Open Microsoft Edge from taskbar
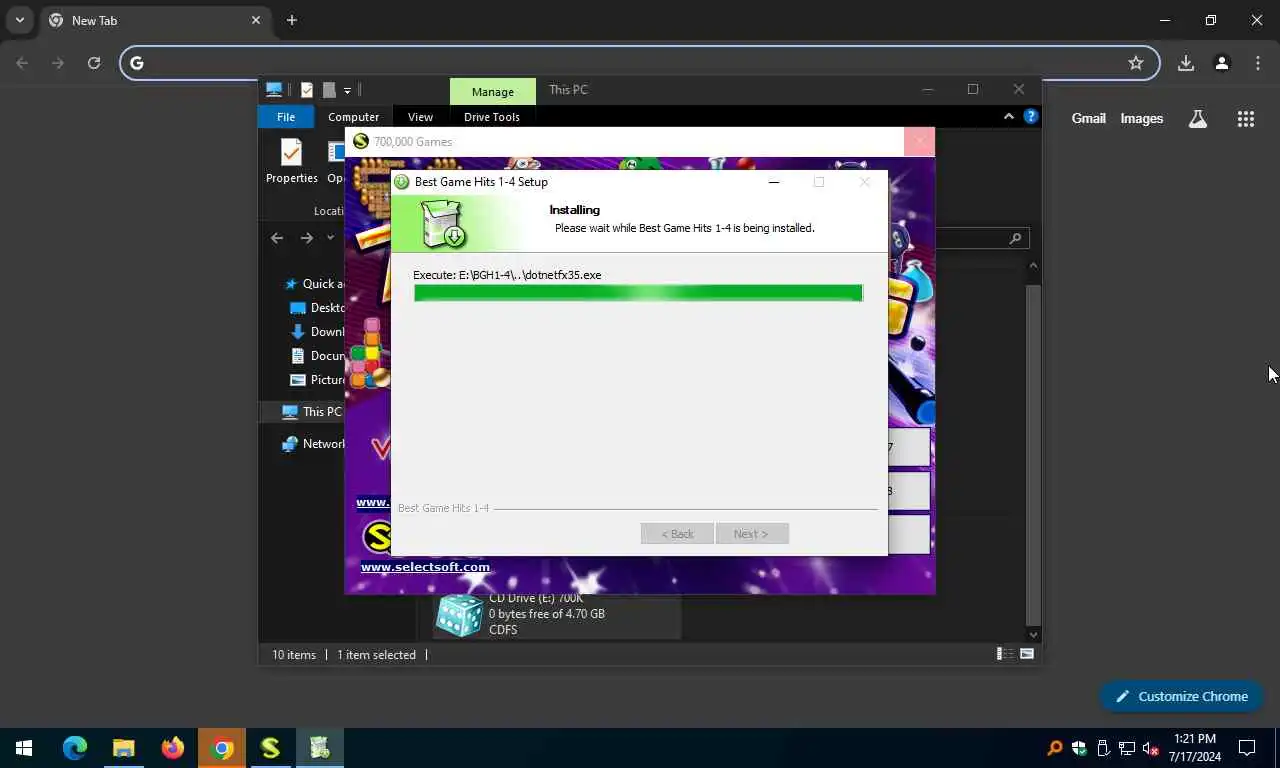This screenshot has height=768, width=1280. click(75, 748)
